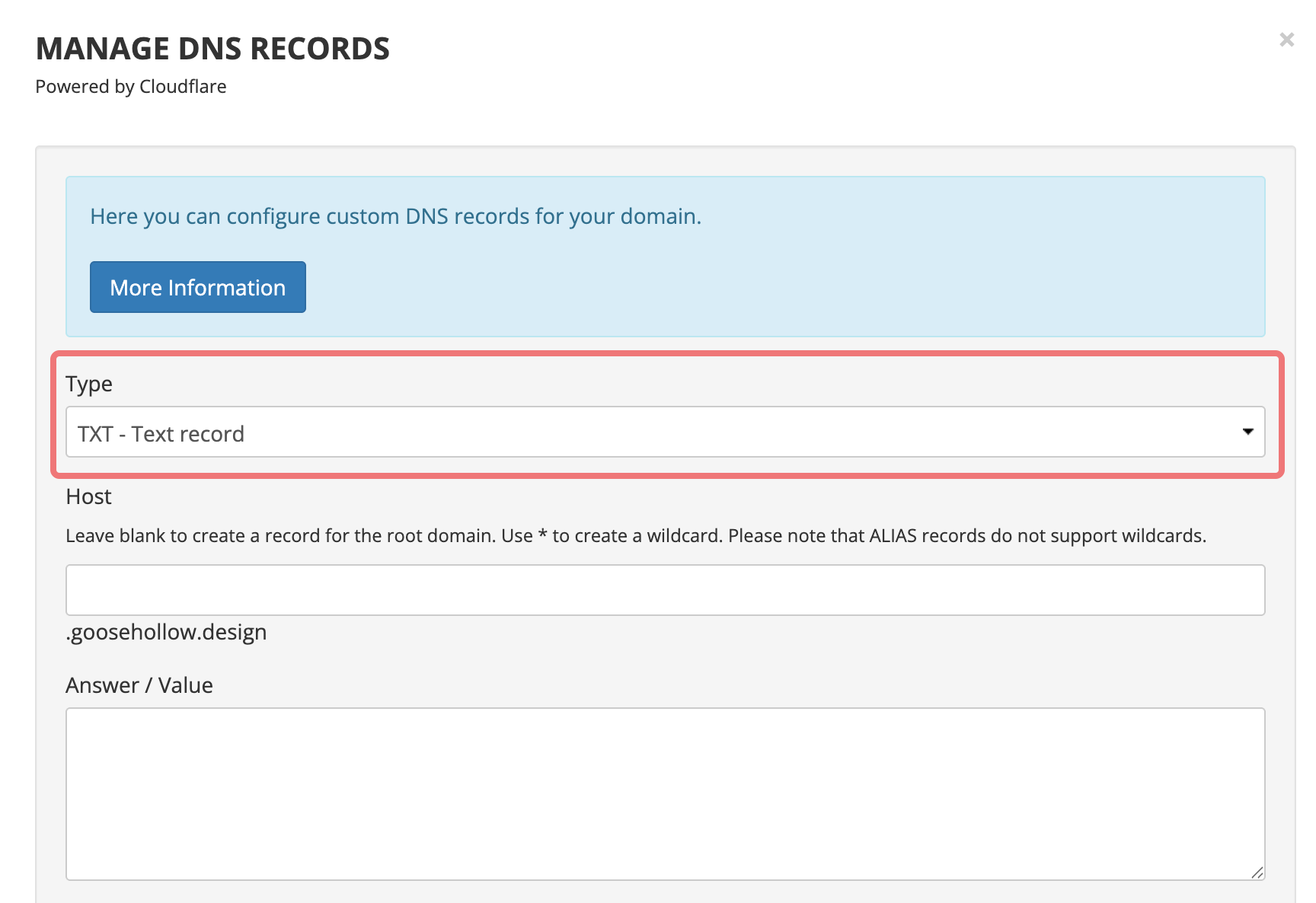Click the 'Powered by Cloudflare' text
Viewport: 1316px width, 903px height.
(x=131, y=87)
